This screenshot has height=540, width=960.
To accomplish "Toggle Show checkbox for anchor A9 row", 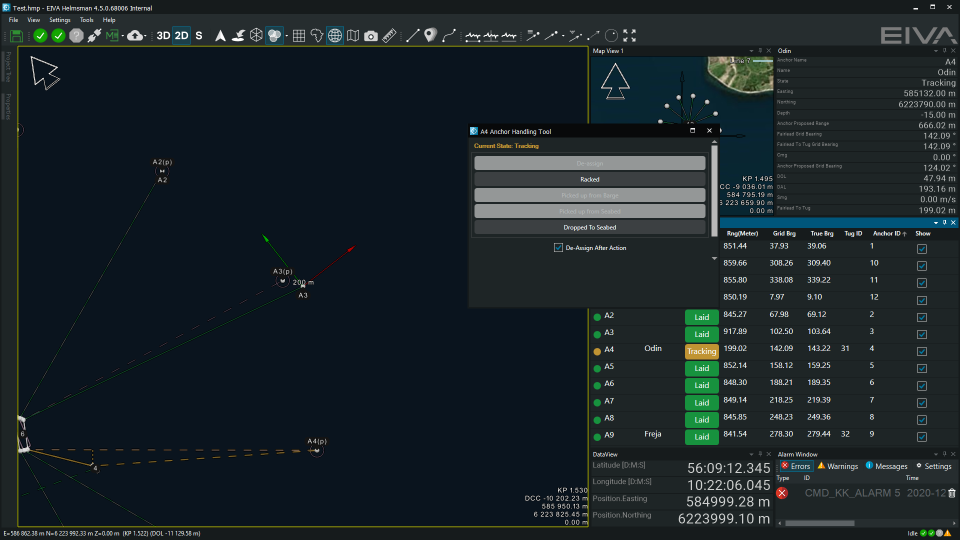I will (922, 436).
